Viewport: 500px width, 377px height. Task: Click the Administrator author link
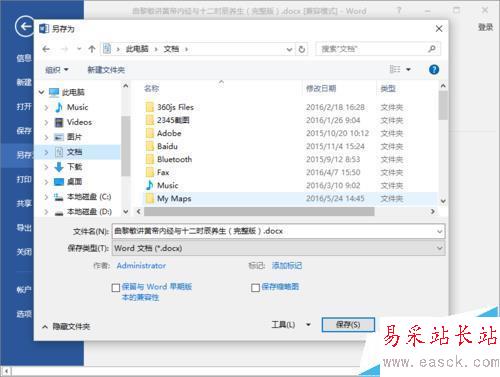point(141,266)
